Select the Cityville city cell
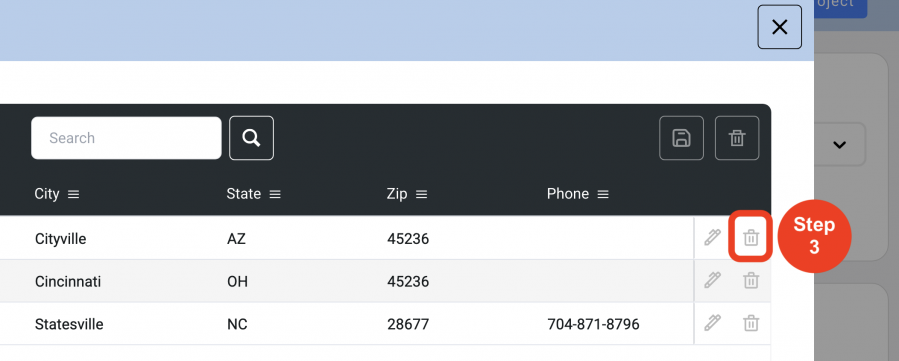The image size is (899, 361). pos(60,239)
